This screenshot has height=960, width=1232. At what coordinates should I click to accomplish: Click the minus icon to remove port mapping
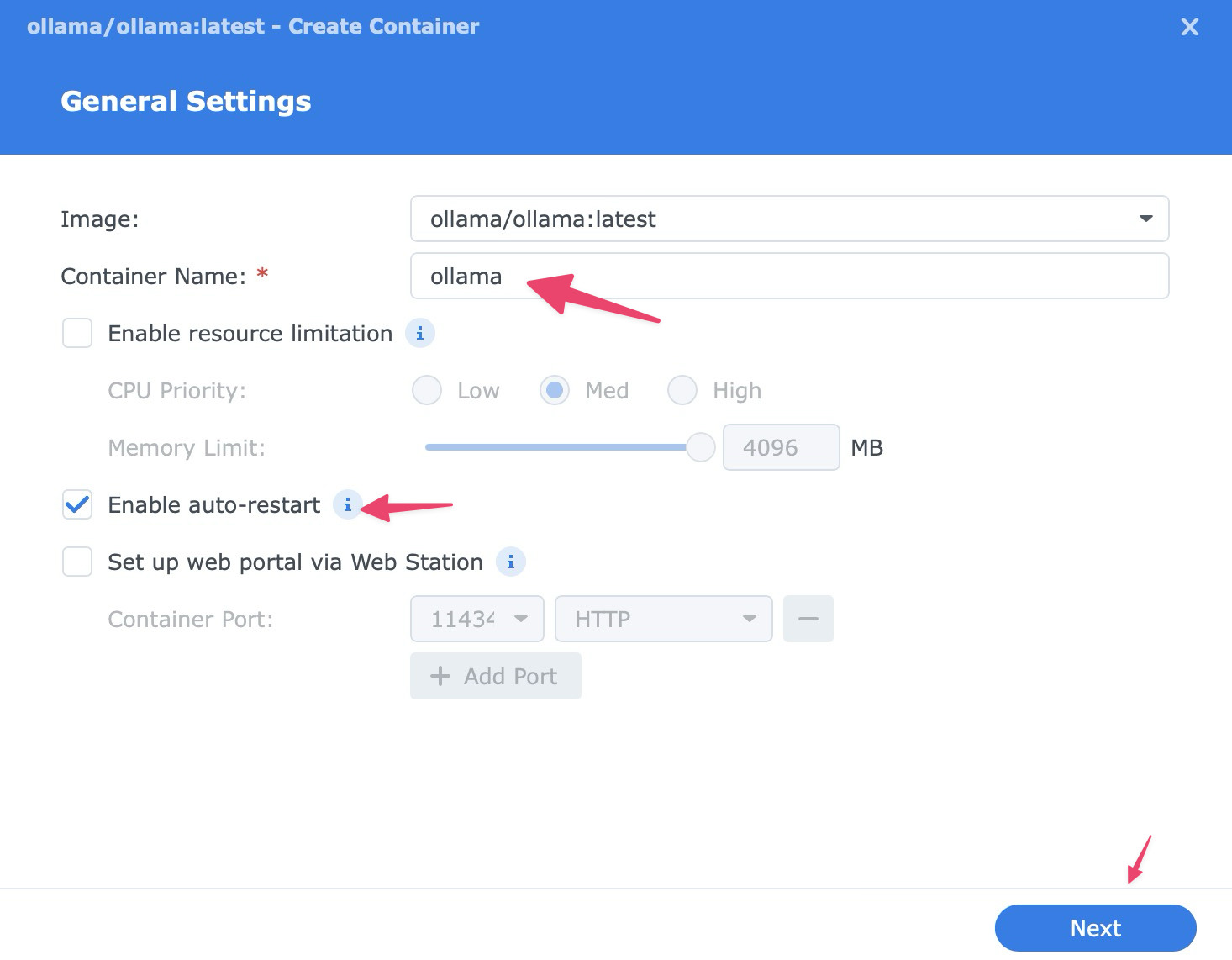[x=808, y=619]
